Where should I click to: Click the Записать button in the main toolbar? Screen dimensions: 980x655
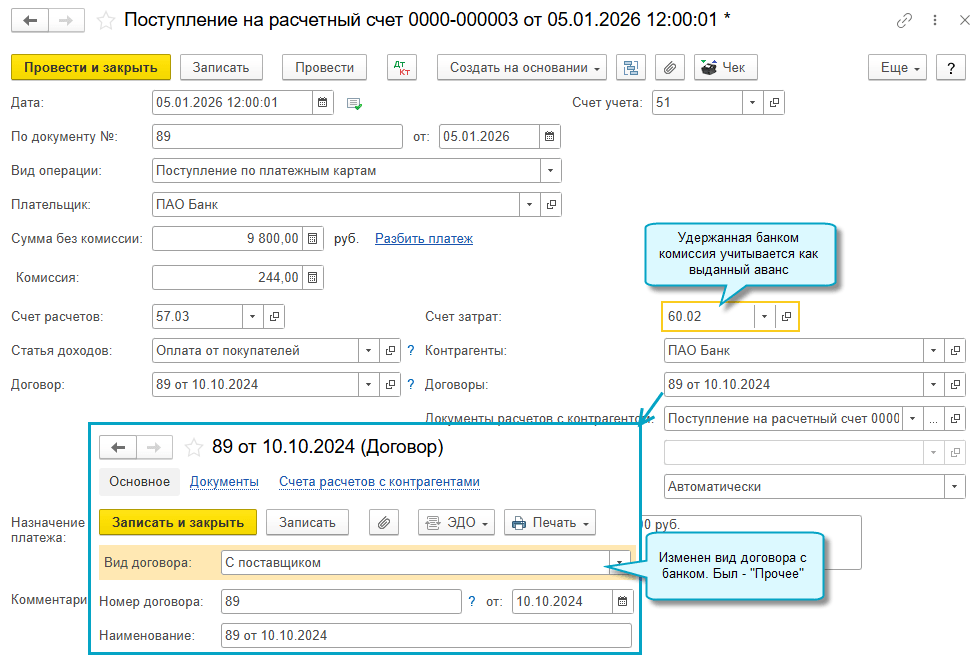tap(221, 68)
